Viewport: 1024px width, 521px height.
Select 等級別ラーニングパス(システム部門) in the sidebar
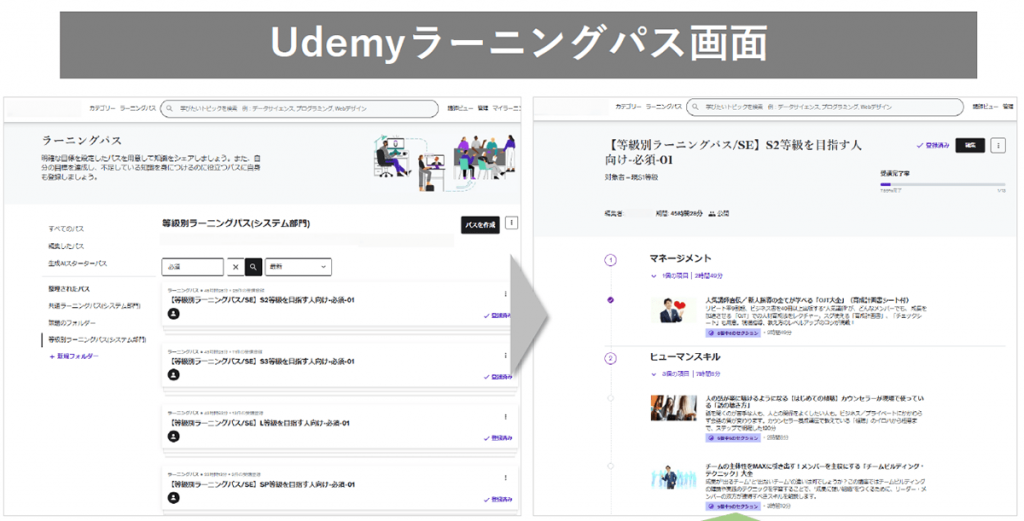(97, 339)
